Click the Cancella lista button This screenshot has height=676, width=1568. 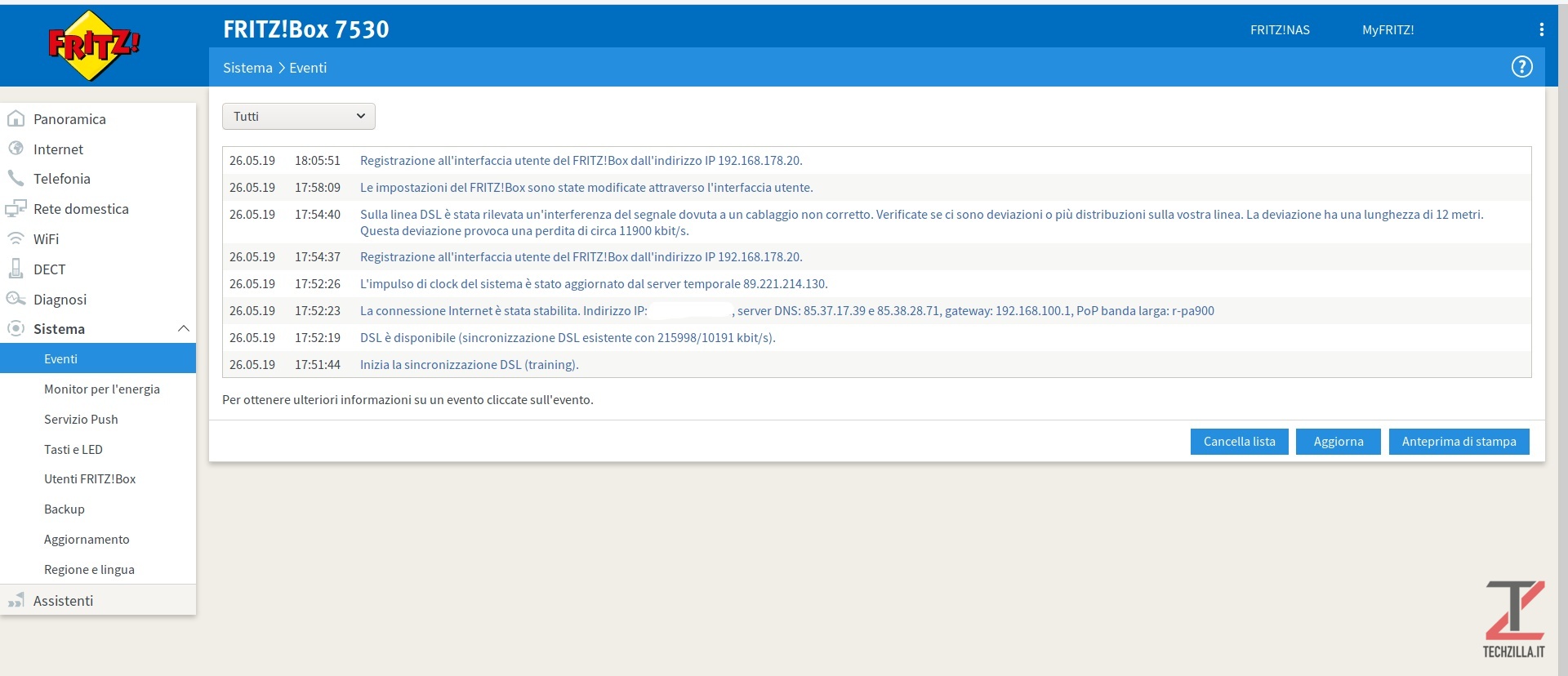[1239, 442]
